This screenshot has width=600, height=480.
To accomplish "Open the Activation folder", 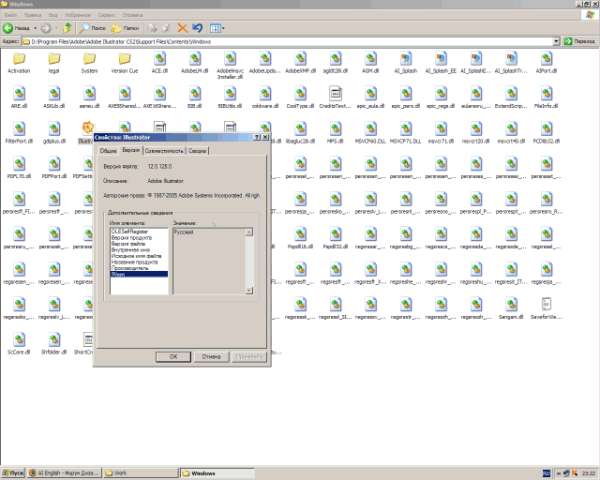I will [19, 63].
